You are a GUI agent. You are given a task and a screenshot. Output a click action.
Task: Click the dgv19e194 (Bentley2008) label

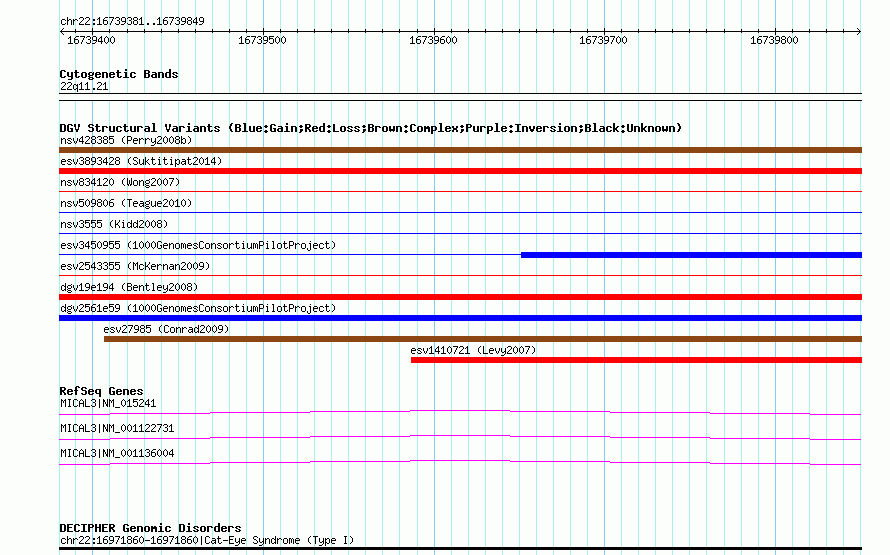coord(129,287)
